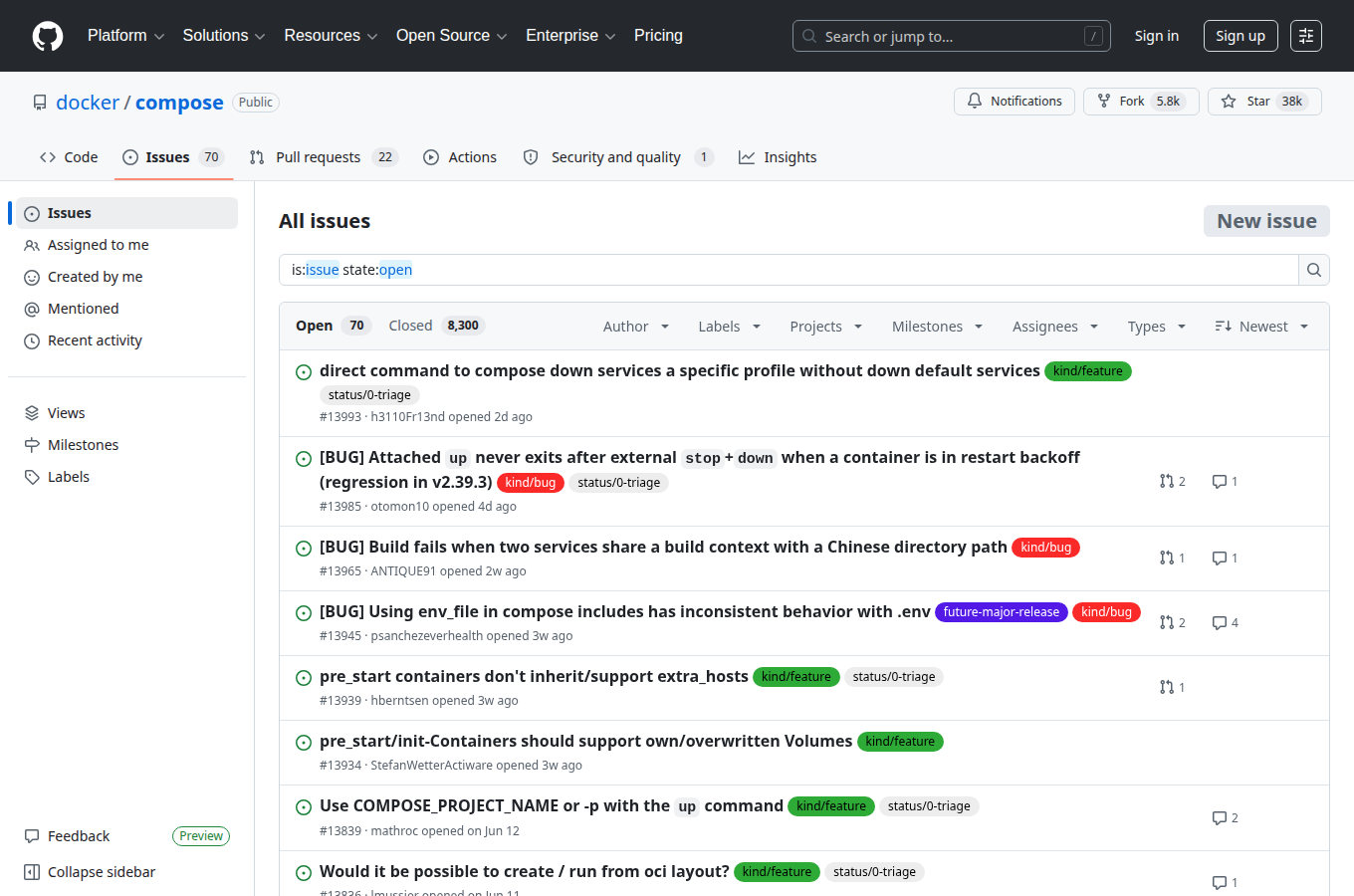Screen dimensions: 1354x896
Task: Click the Created by me smiley icon
Action: pos(32,277)
